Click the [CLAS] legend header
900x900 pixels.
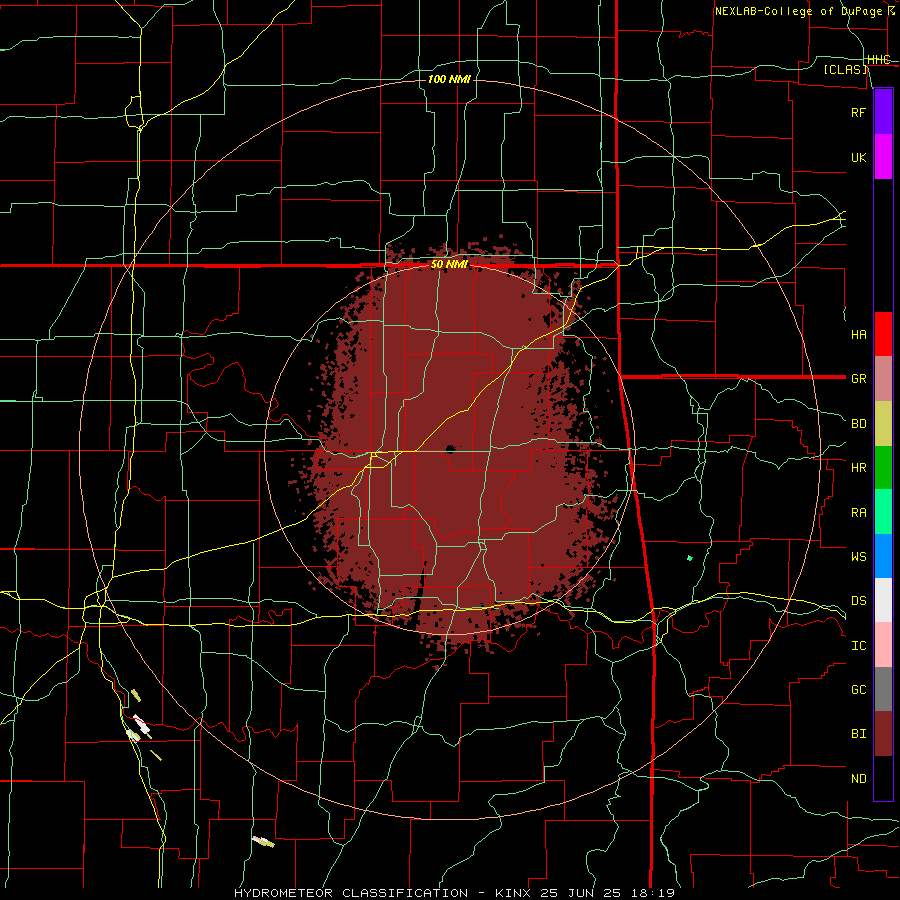point(845,70)
